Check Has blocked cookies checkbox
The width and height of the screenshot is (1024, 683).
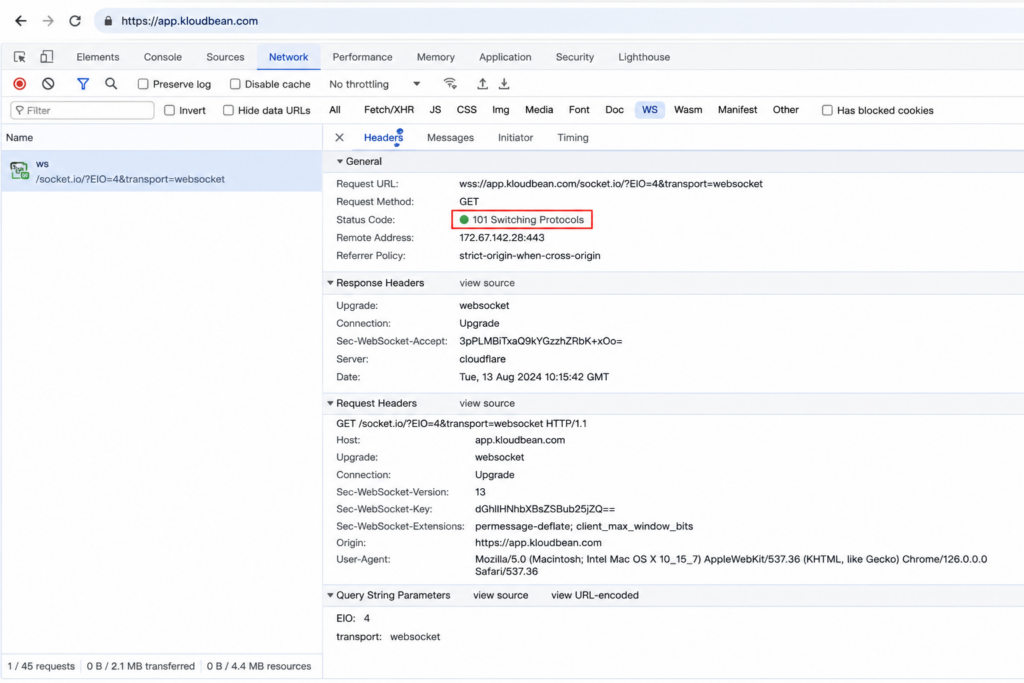coord(827,110)
